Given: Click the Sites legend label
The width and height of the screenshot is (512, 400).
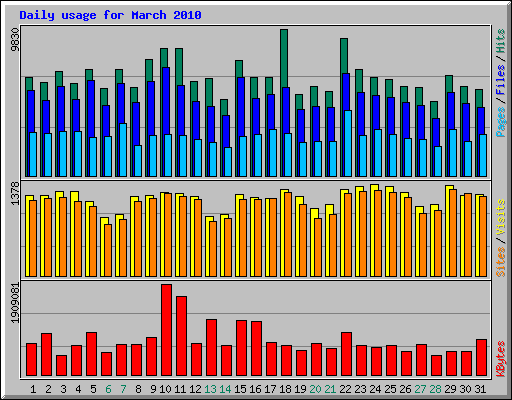Looking at the screenshot, I should 501,262.
